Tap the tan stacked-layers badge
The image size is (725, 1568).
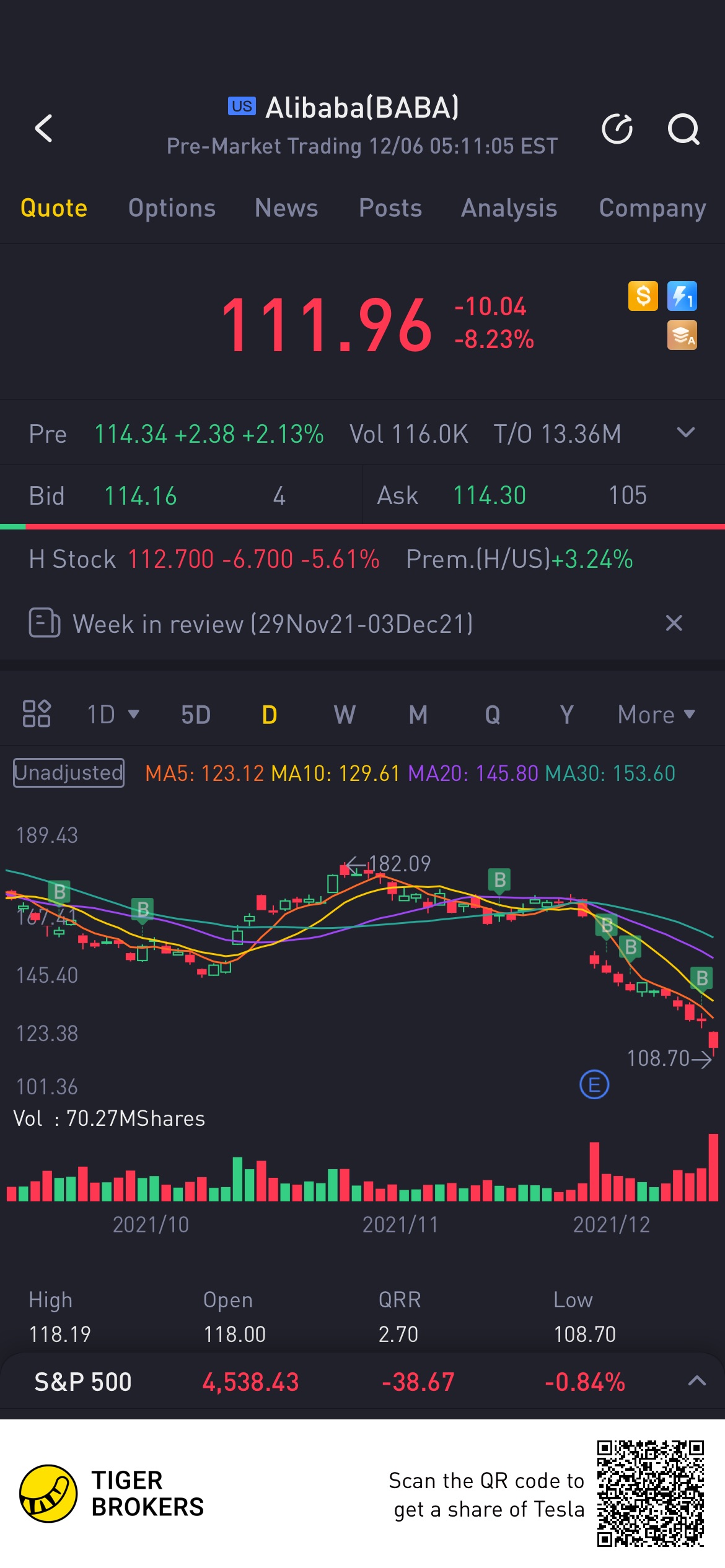coord(682,335)
